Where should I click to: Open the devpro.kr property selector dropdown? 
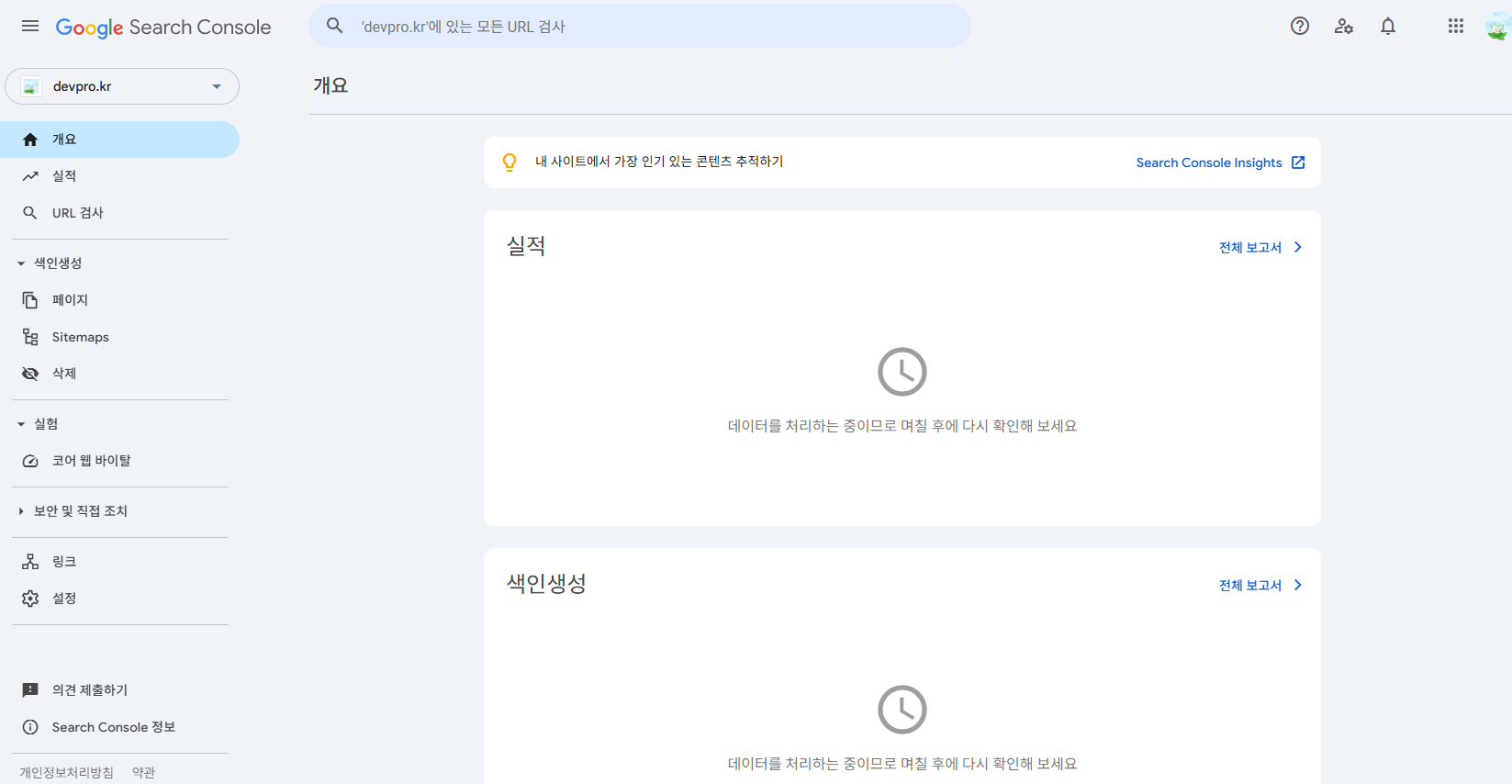pyautogui.click(x=122, y=86)
